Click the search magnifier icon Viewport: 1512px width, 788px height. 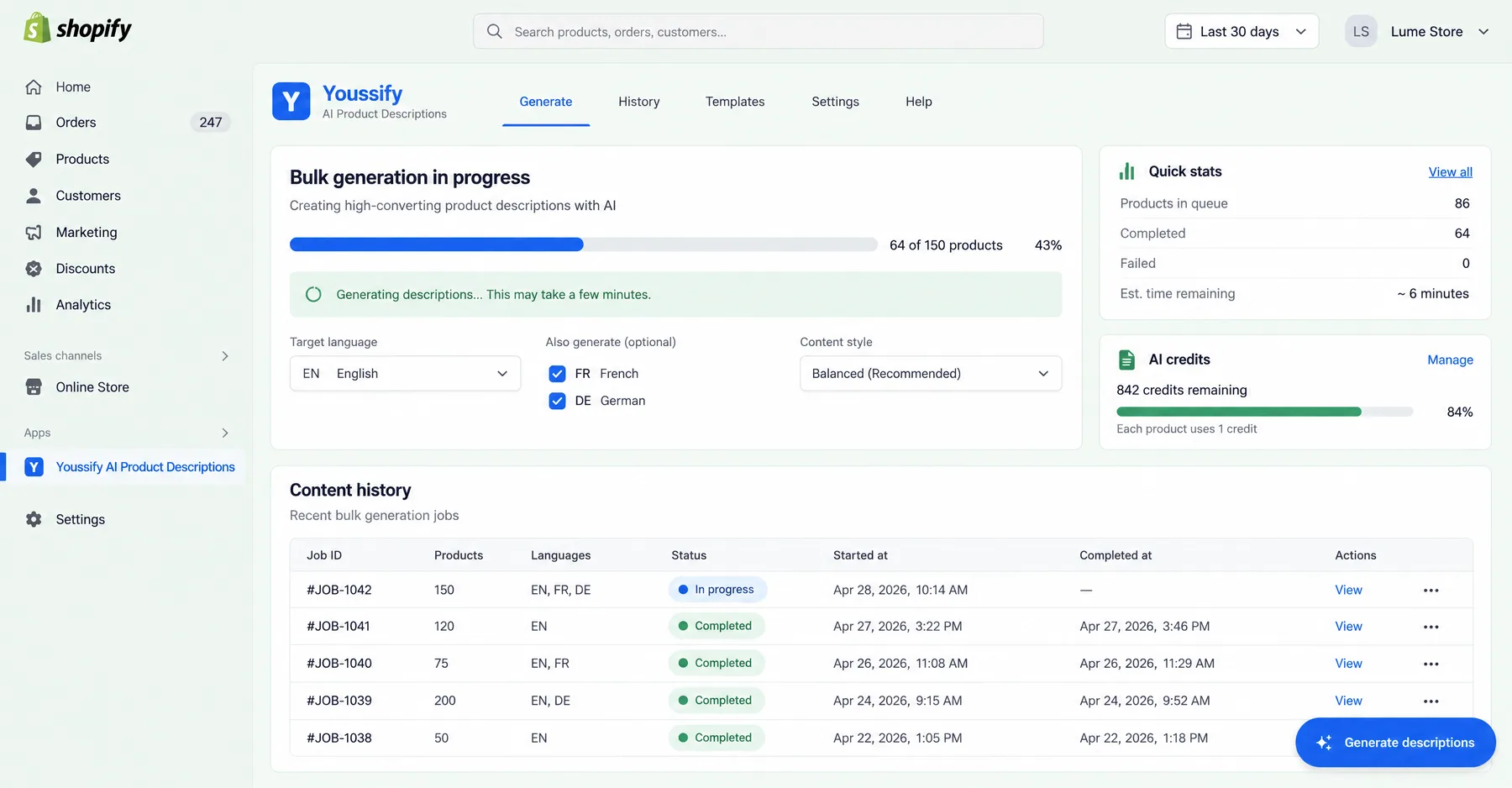(495, 31)
